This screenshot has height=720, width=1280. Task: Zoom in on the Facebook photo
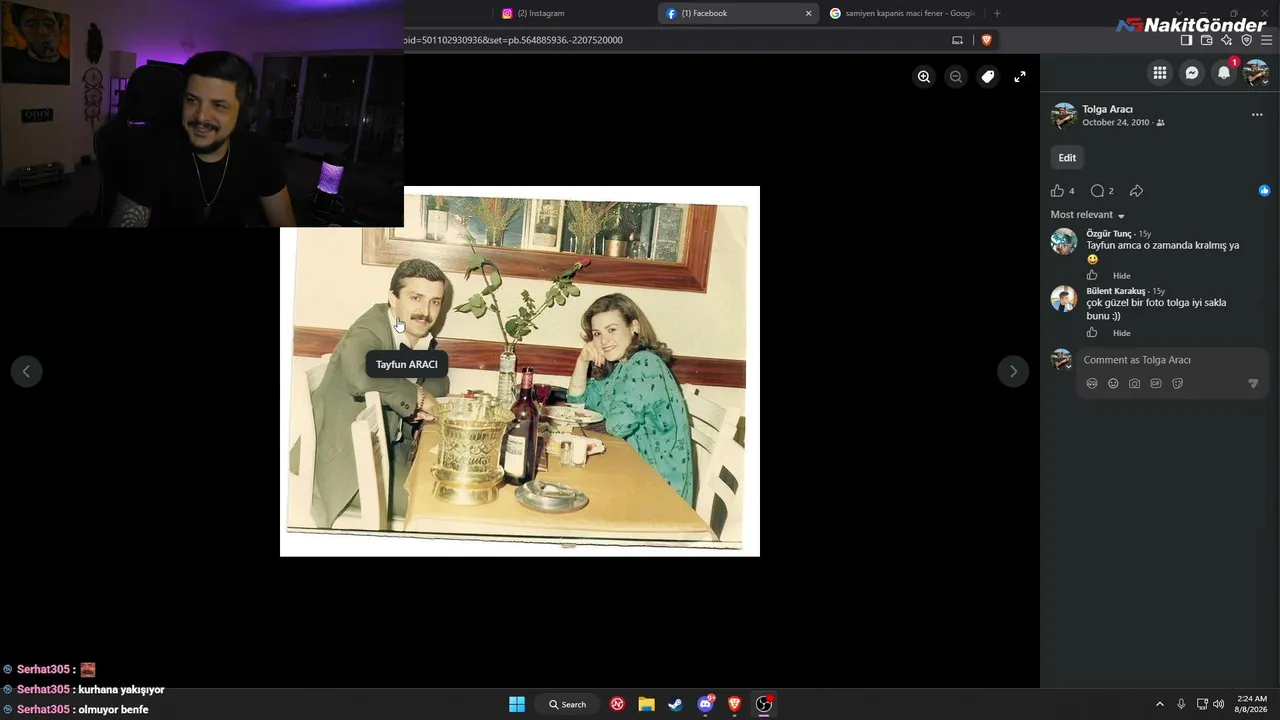pos(924,76)
